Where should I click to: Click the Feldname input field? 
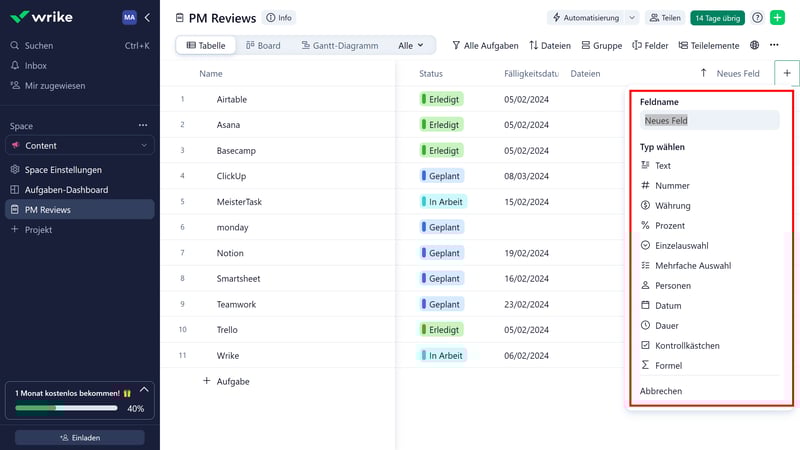pos(710,120)
